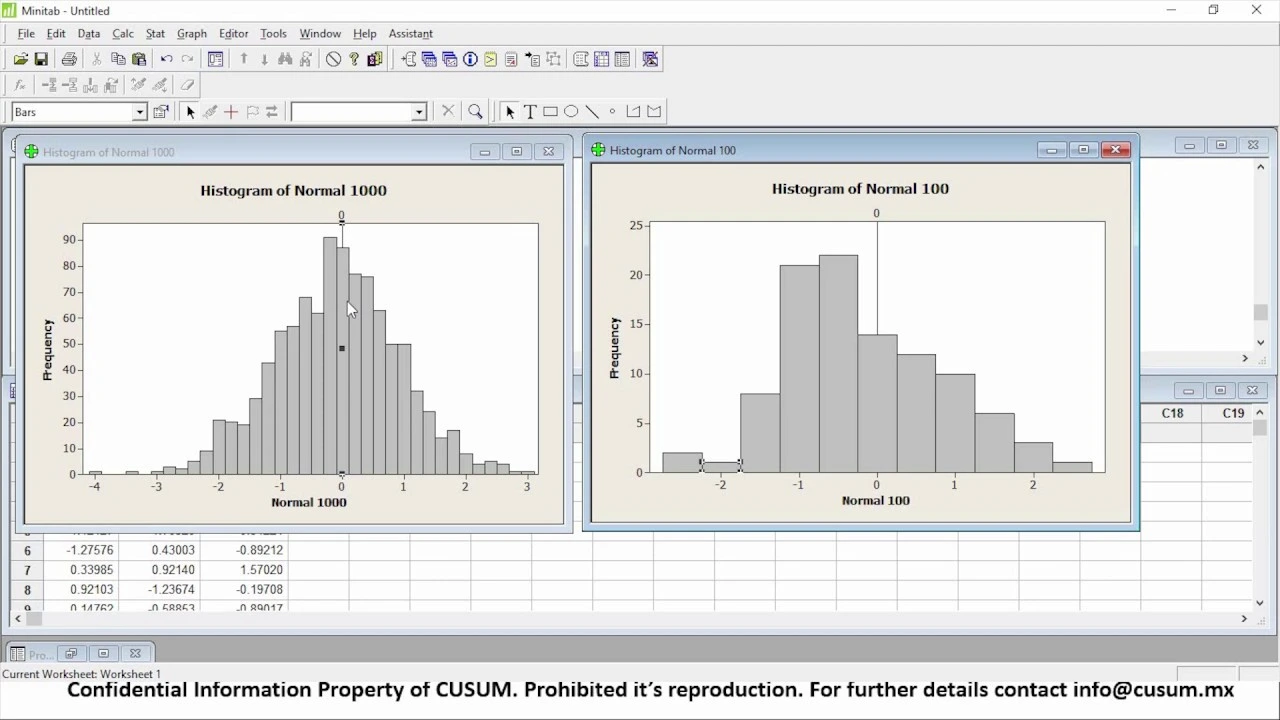The height and width of the screenshot is (720, 1280).
Task: Click the annotation pointer Select tool
Action: pyautogui.click(x=509, y=112)
